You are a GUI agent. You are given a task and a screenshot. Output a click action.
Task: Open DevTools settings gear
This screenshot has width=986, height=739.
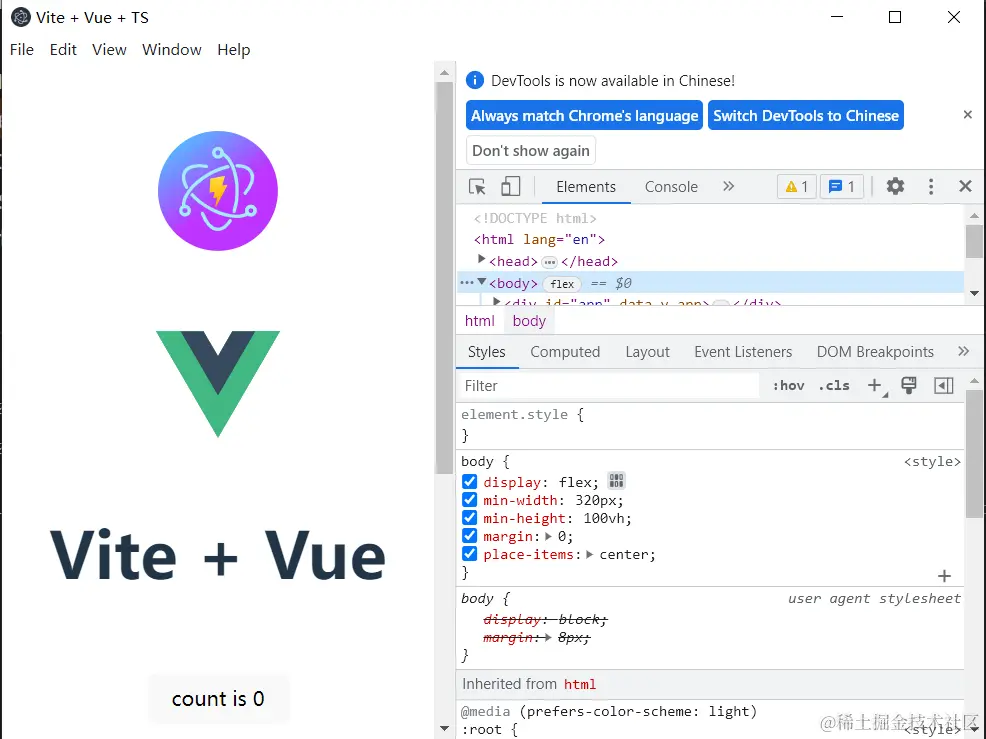[x=895, y=186]
